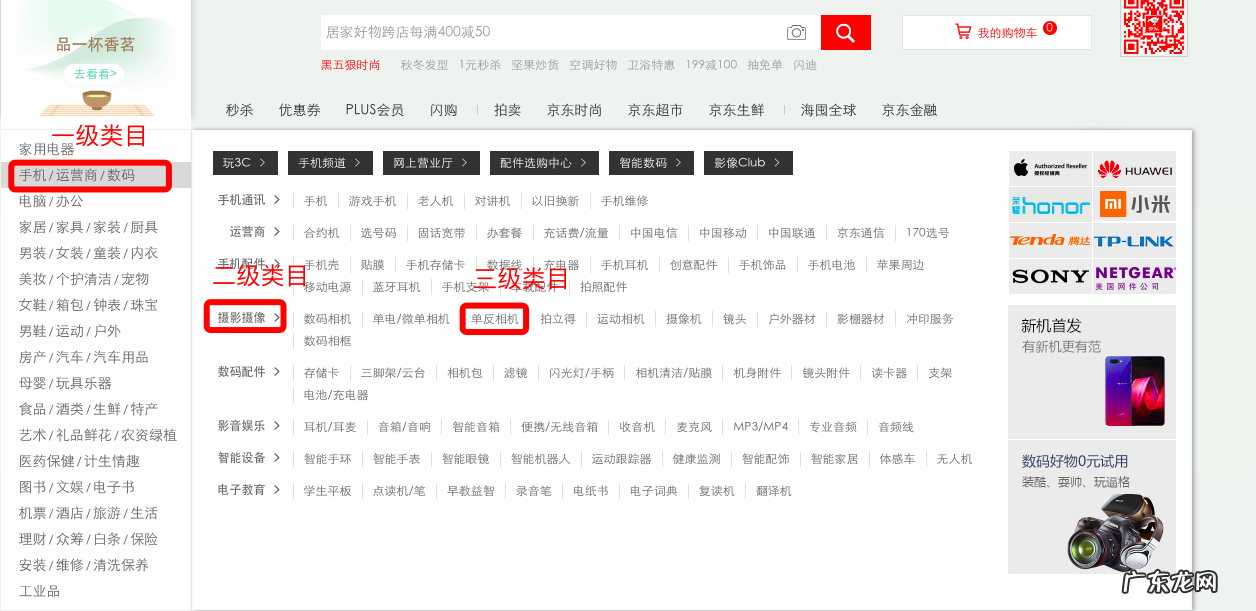Open the 京东超市 menu item
Viewport: 1256px width, 611px height.
[656, 110]
